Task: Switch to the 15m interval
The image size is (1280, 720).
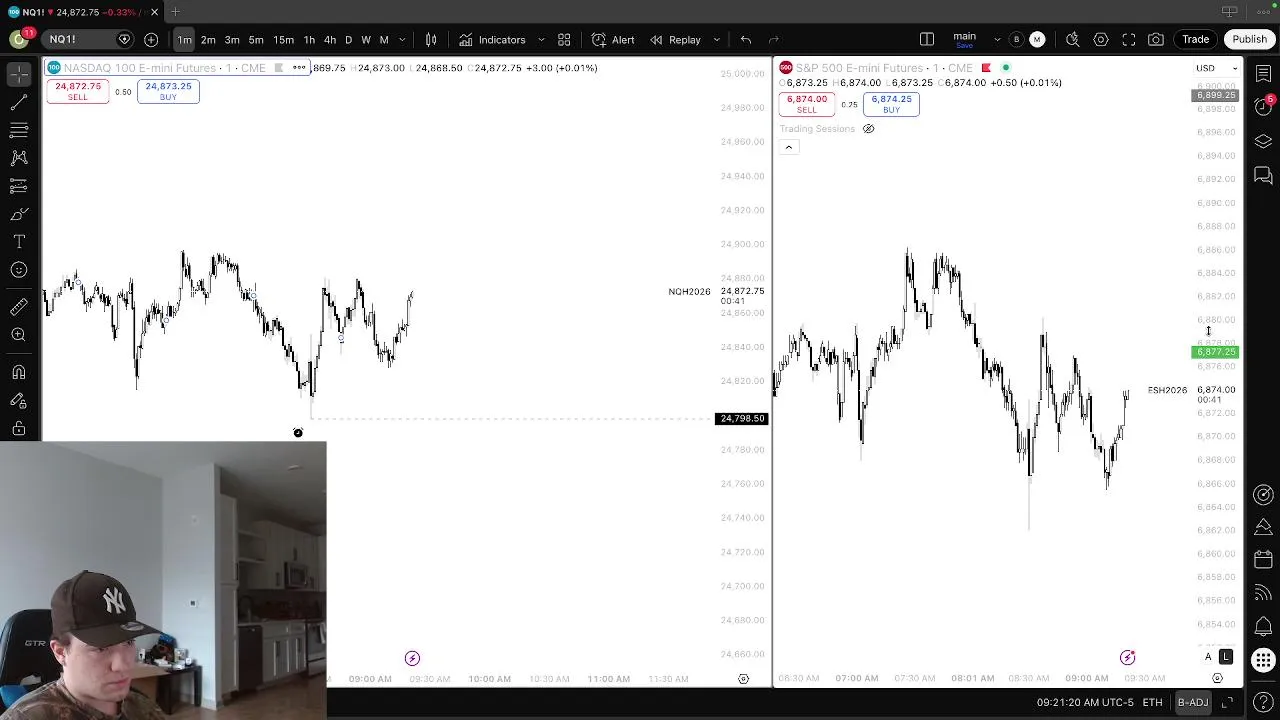Action: [284, 40]
